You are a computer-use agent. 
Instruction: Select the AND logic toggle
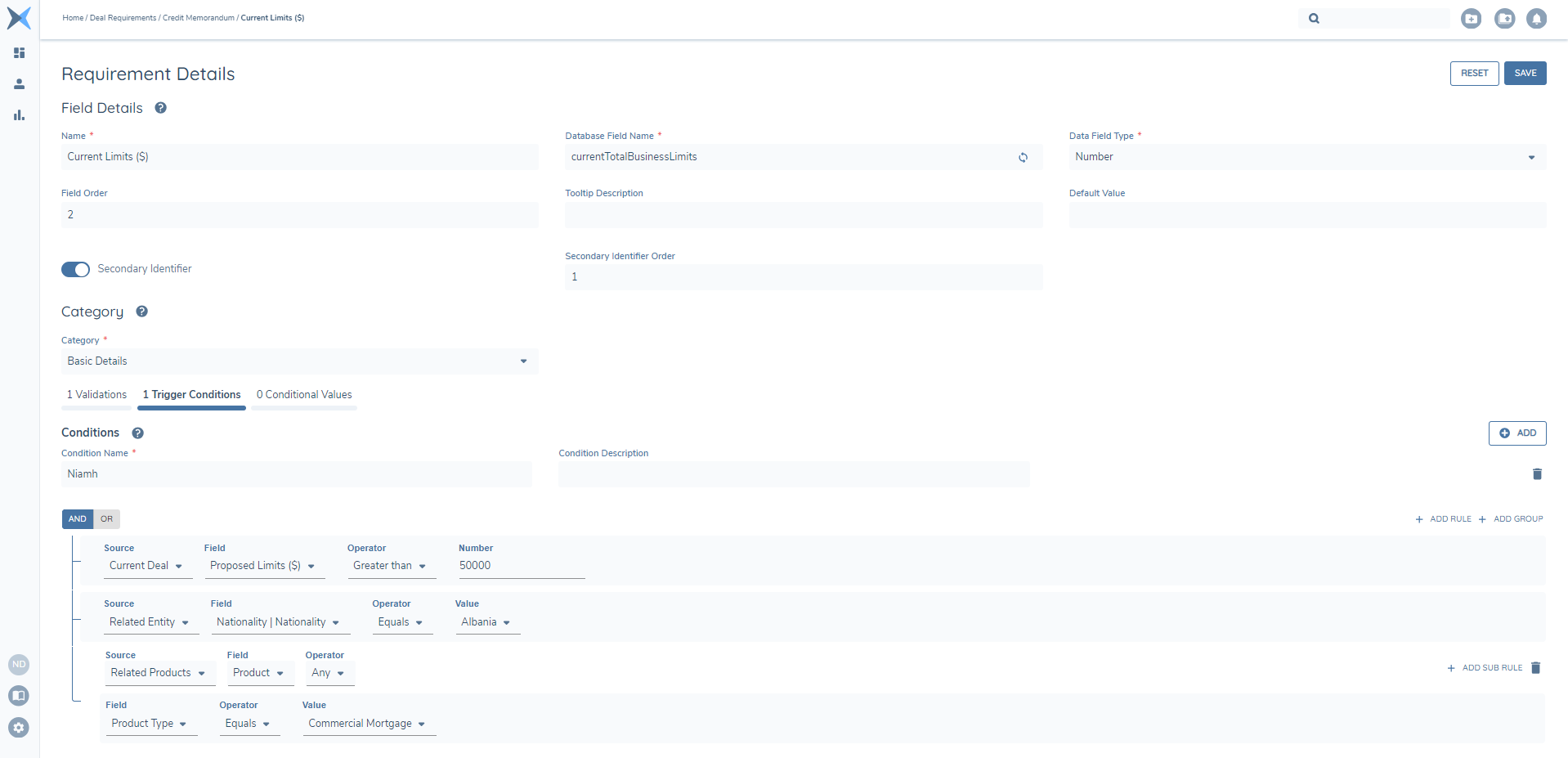tap(78, 519)
